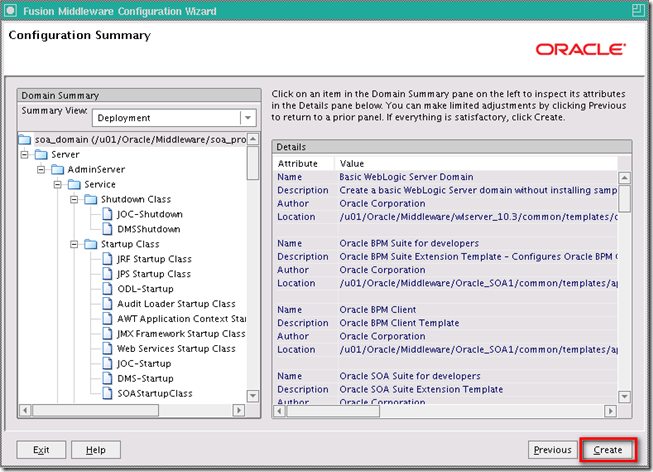The height and width of the screenshot is (472, 653).
Task: Collapse the AdminServer tree node
Action: click(41, 170)
